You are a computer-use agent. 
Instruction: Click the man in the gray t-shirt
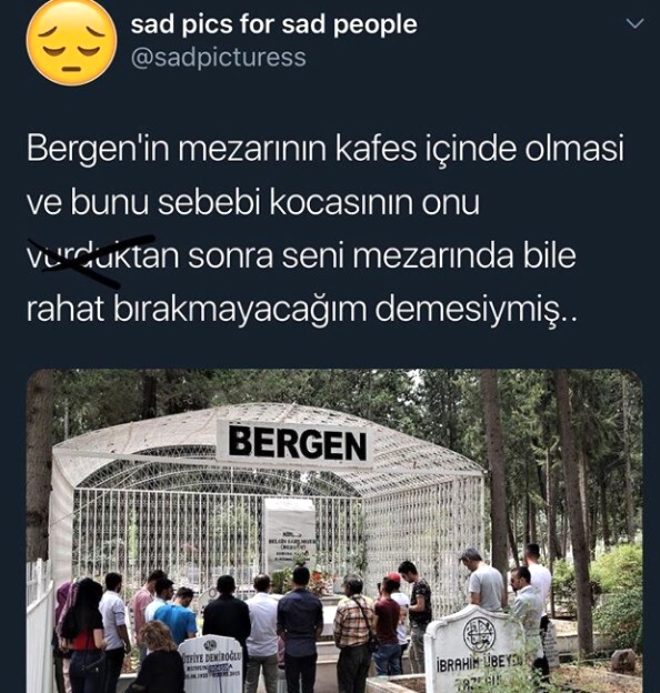point(485,579)
